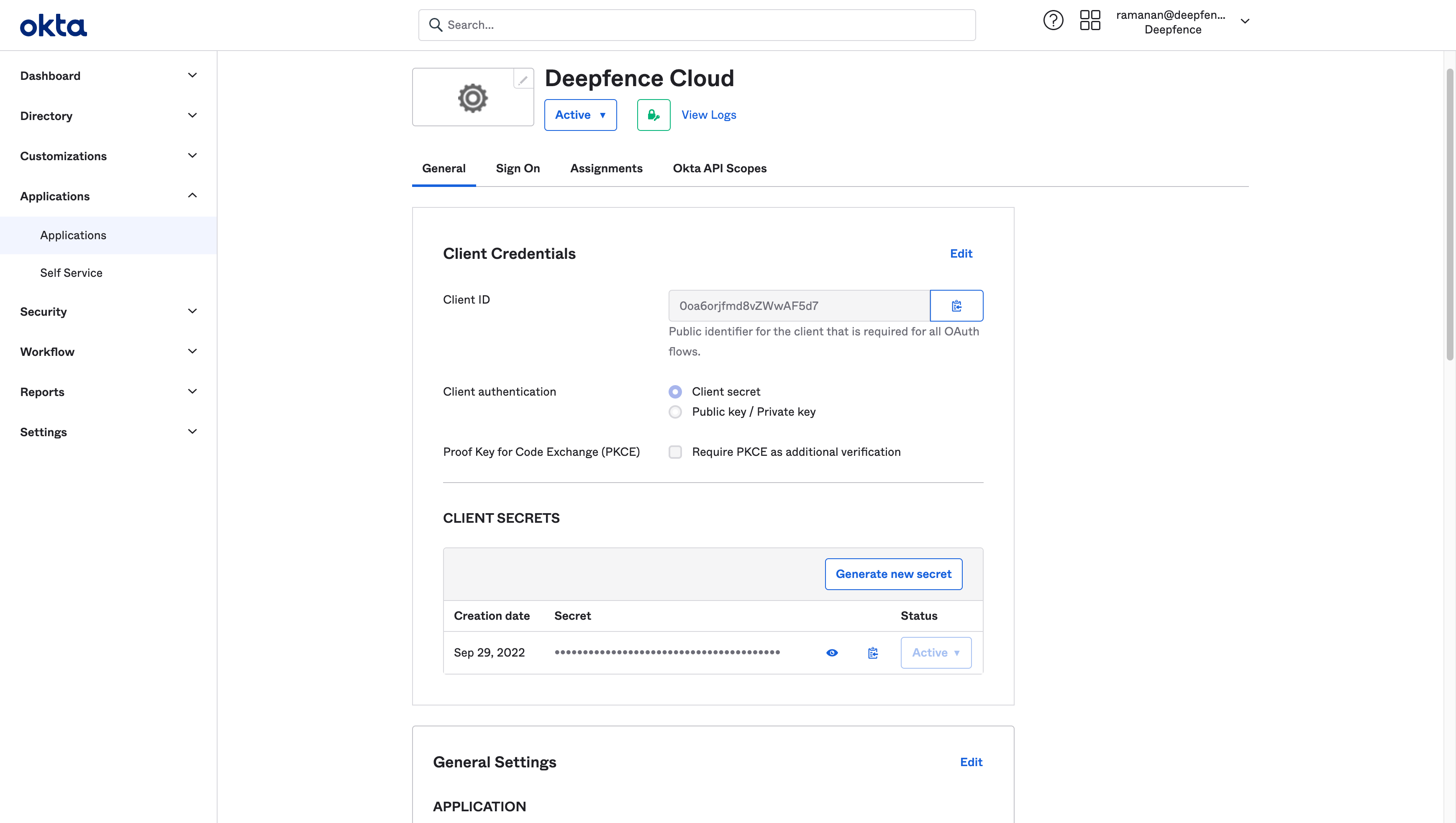
Task: Copy the client secret to clipboard
Action: click(873, 653)
